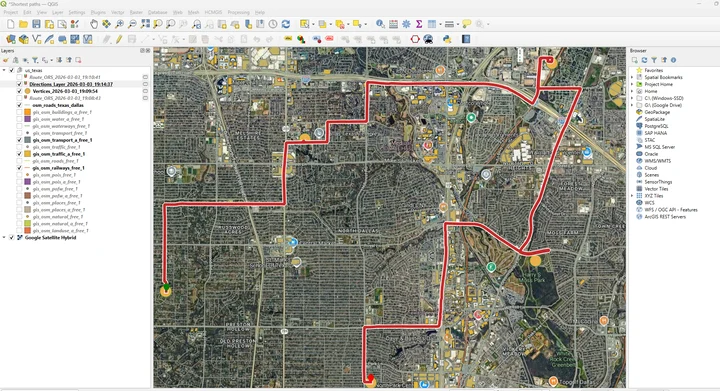Expand the Home node in Browser
Screen dimensions: 720x391
[x=632, y=91]
